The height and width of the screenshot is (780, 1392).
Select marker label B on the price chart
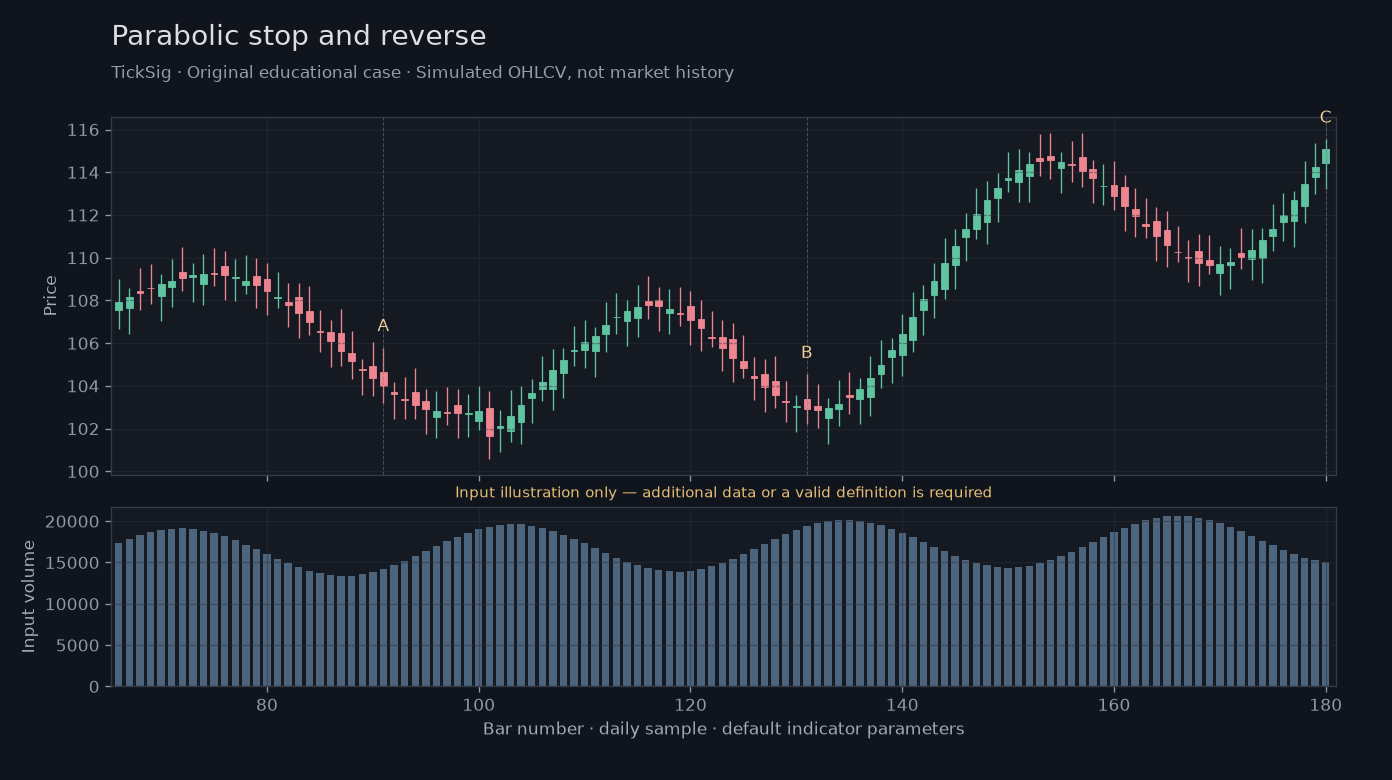click(806, 353)
